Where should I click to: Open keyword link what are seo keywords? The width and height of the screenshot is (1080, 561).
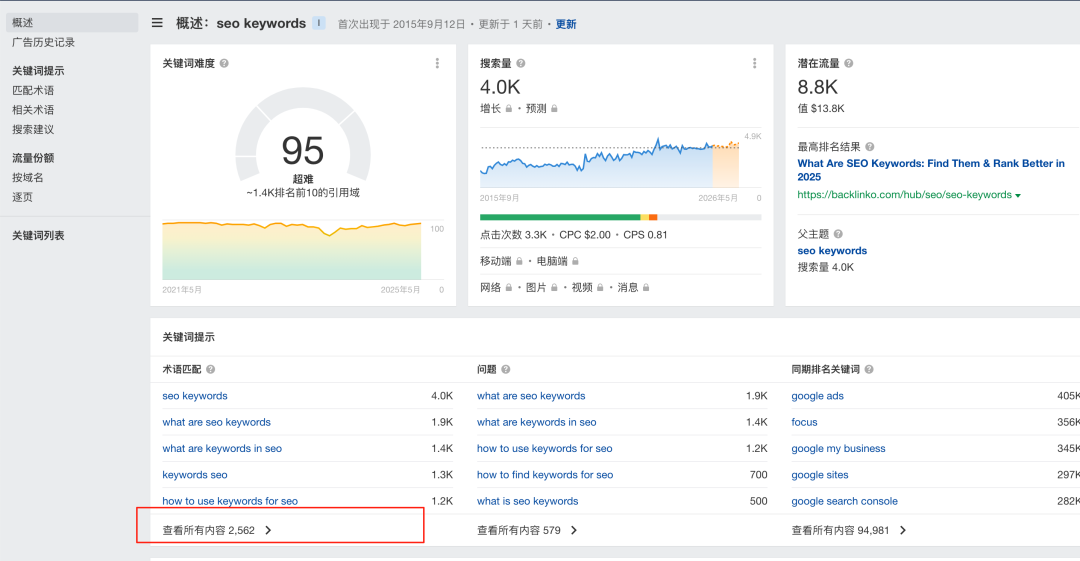pyautogui.click(x=216, y=422)
